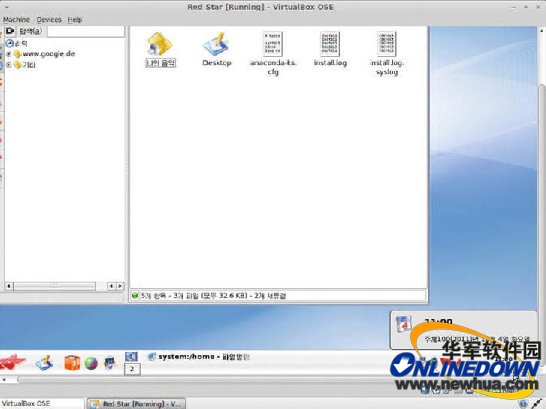This screenshot has width=546, height=409.
Task: Select the My Music folder icon
Action: (x=160, y=44)
